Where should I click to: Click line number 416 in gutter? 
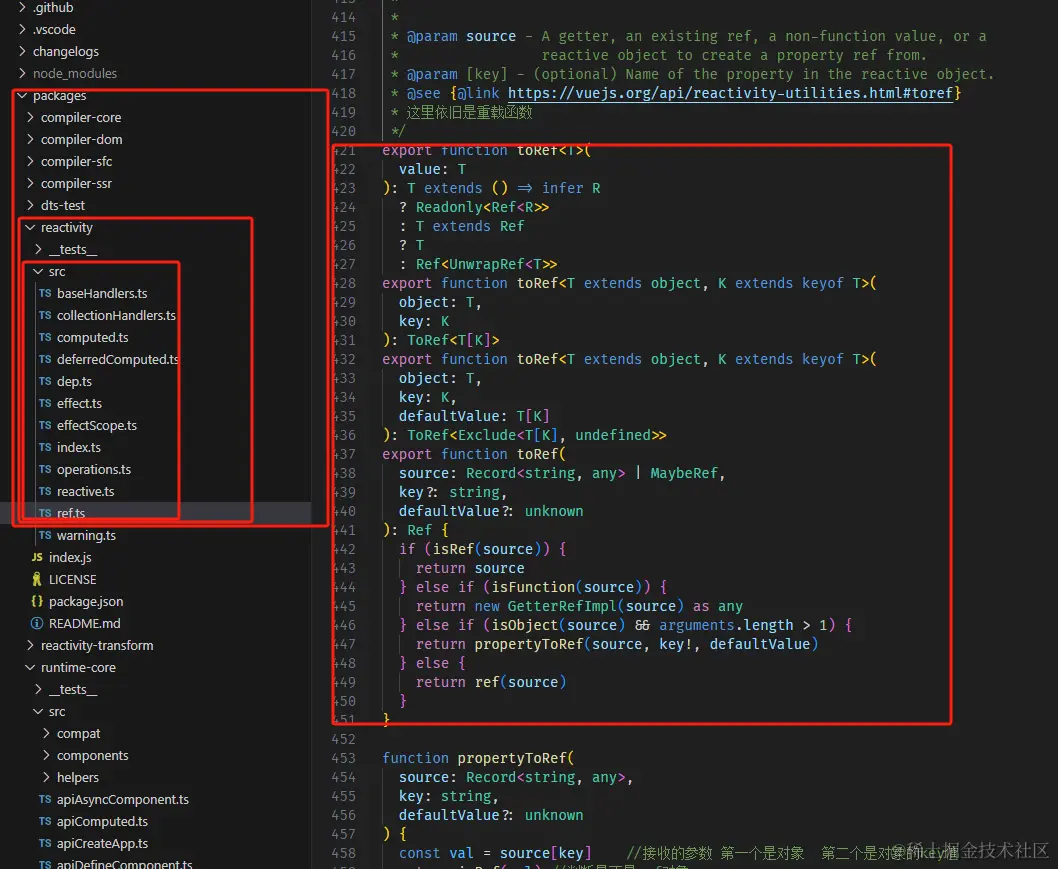[x=343, y=55]
